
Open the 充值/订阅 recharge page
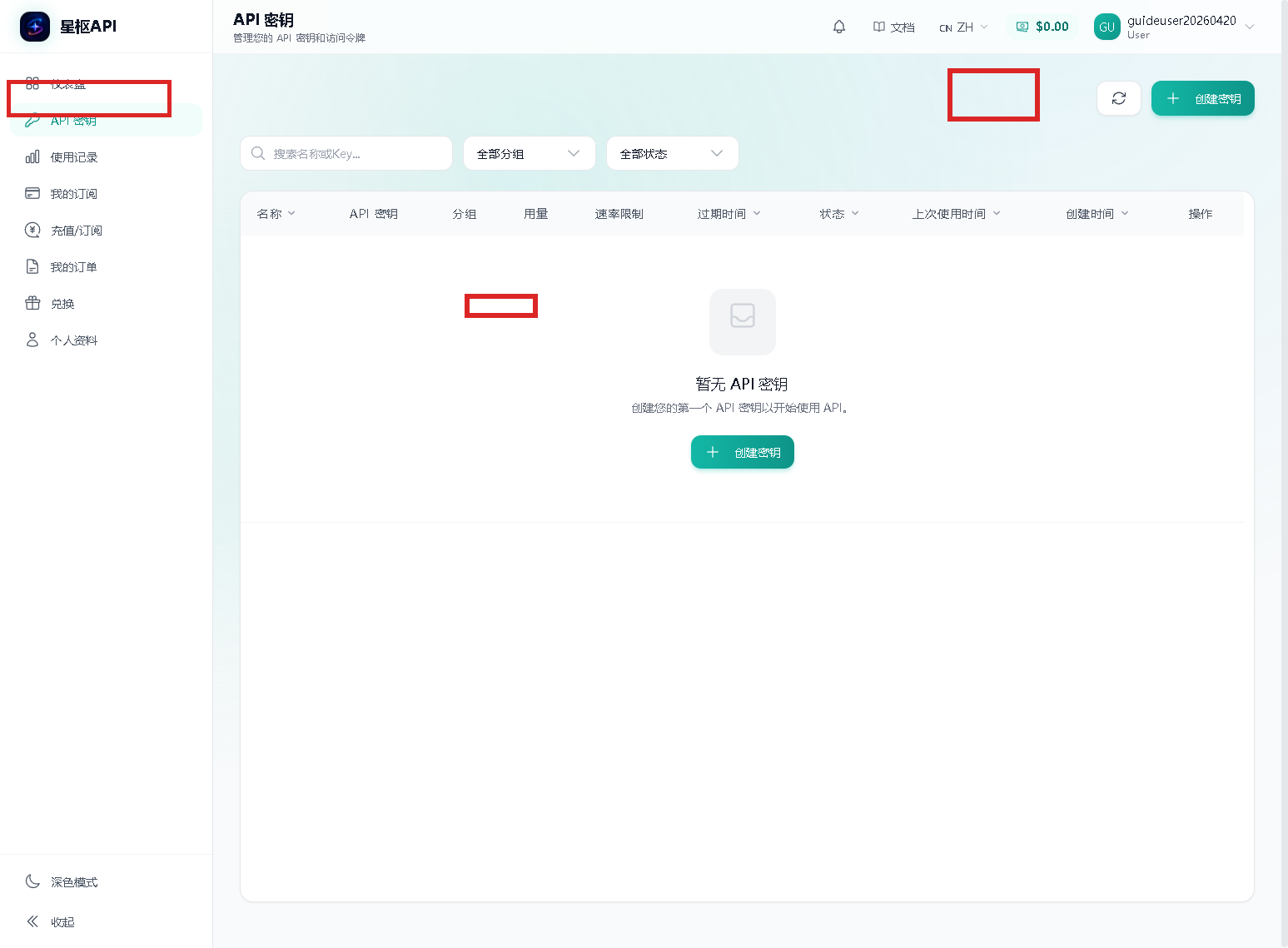coord(76,230)
